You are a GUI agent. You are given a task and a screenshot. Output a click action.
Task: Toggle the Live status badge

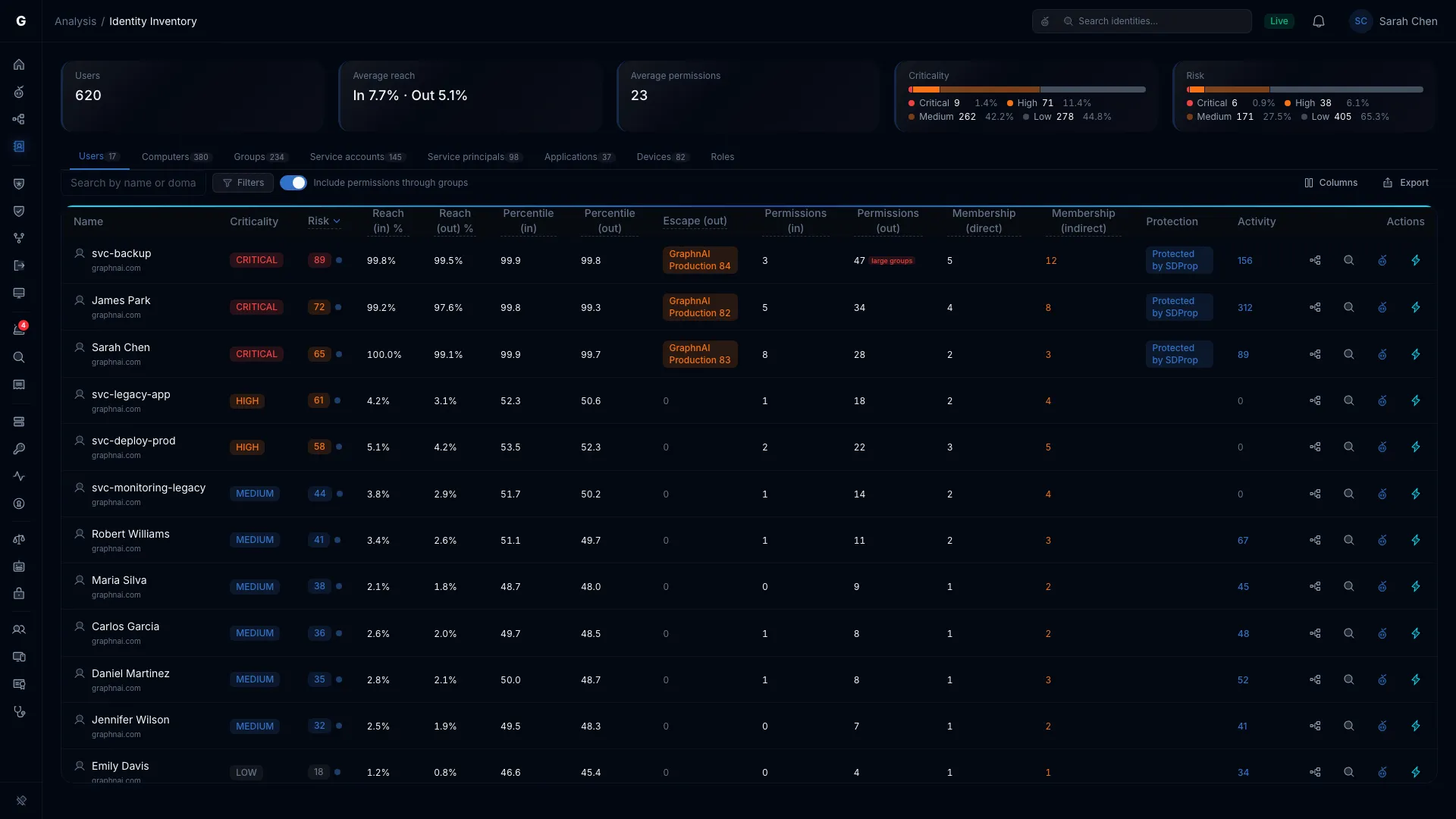(x=1279, y=21)
